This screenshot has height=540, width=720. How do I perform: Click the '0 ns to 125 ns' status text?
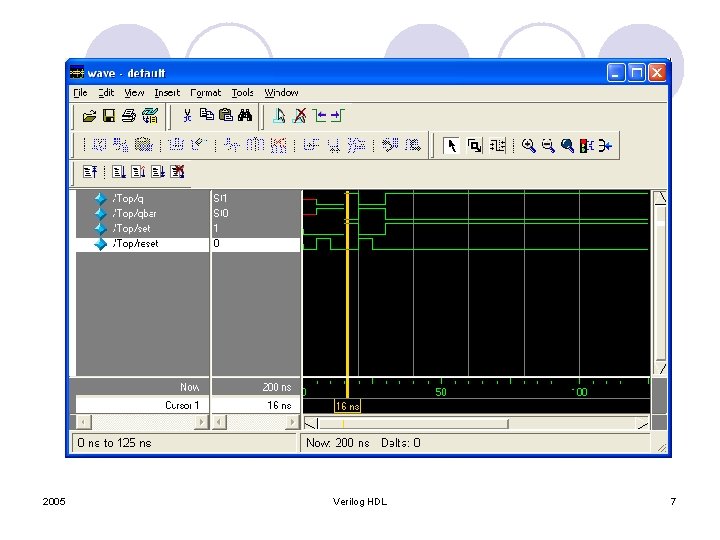114,443
